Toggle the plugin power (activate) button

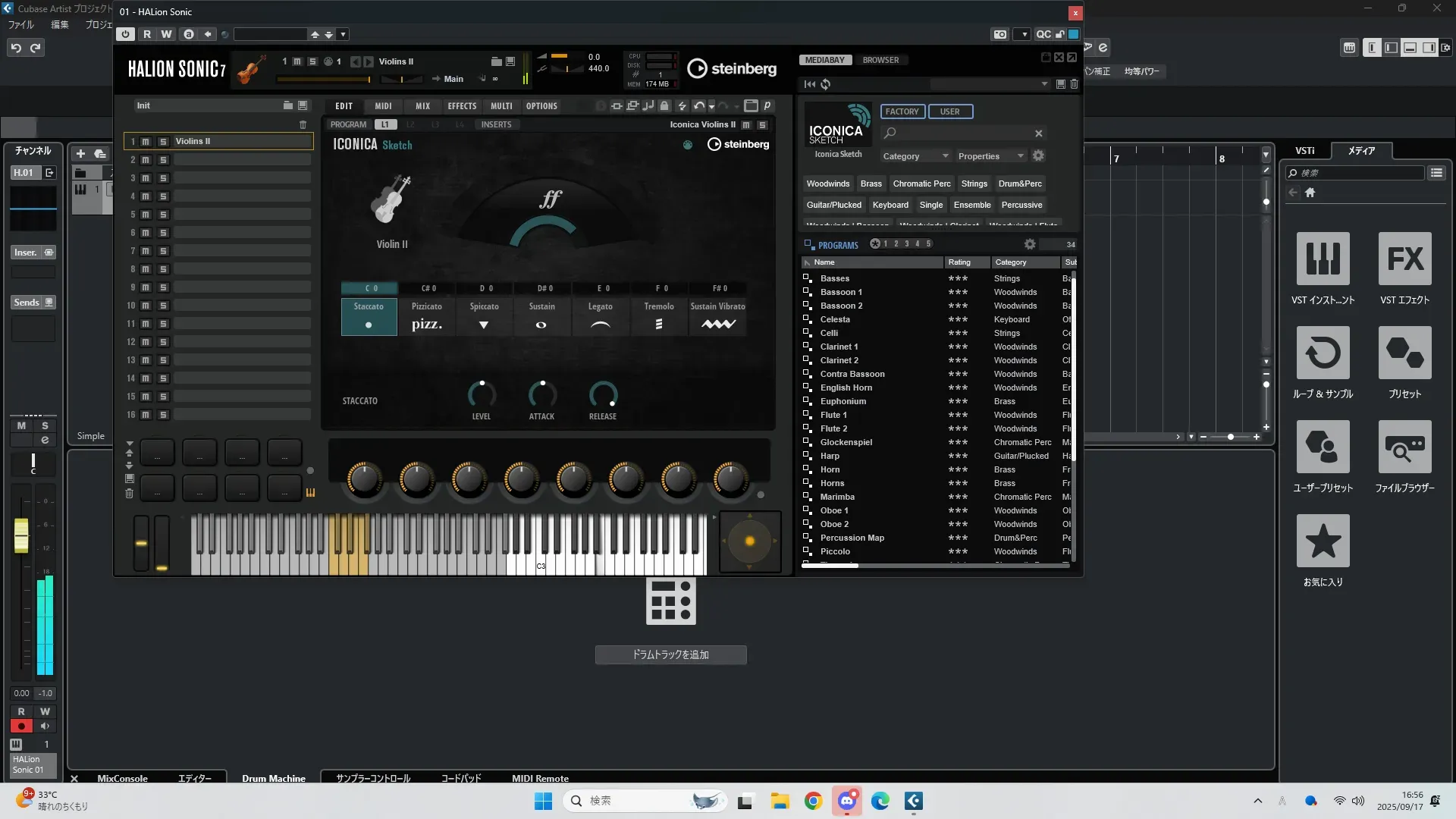click(x=125, y=34)
